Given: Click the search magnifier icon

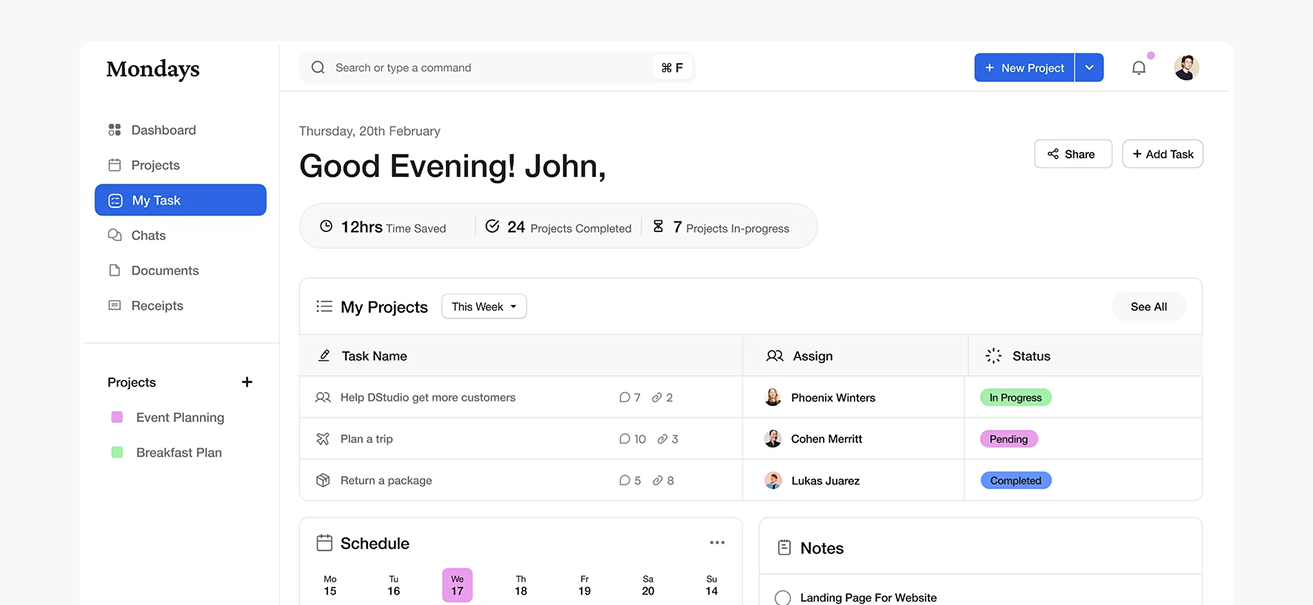Looking at the screenshot, I should 318,68.
